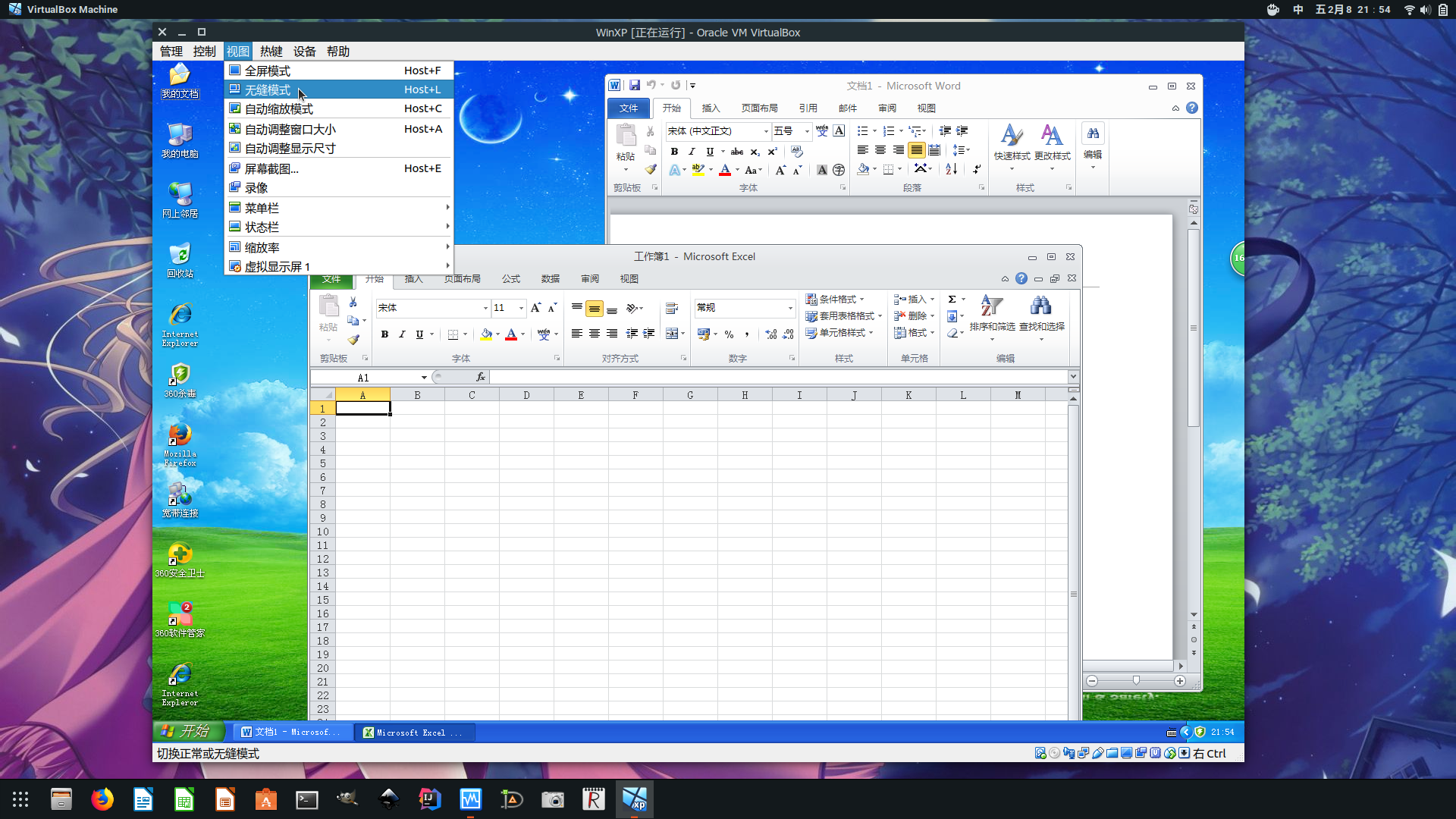Click Excel increase font size icon
The width and height of the screenshot is (1456, 819).
click(x=535, y=308)
